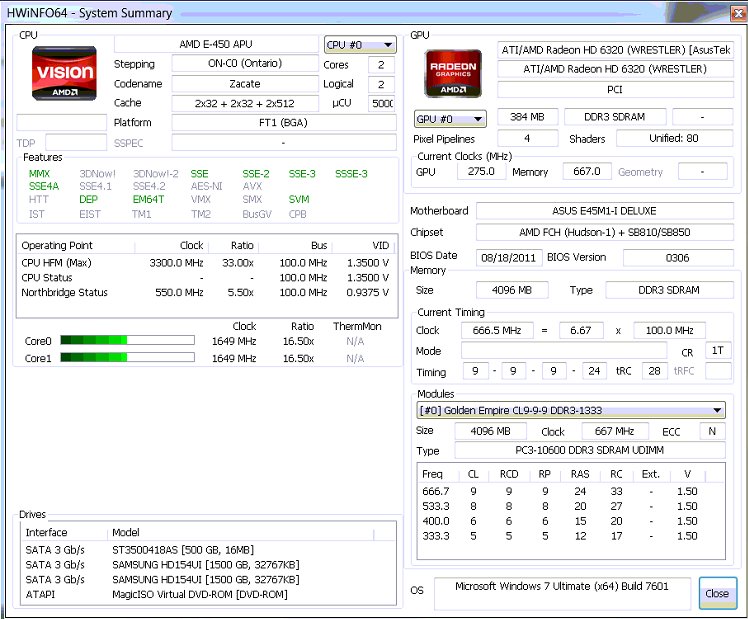
Task: Click the 384 MB video memory field
Action: pyautogui.click(x=528, y=117)
